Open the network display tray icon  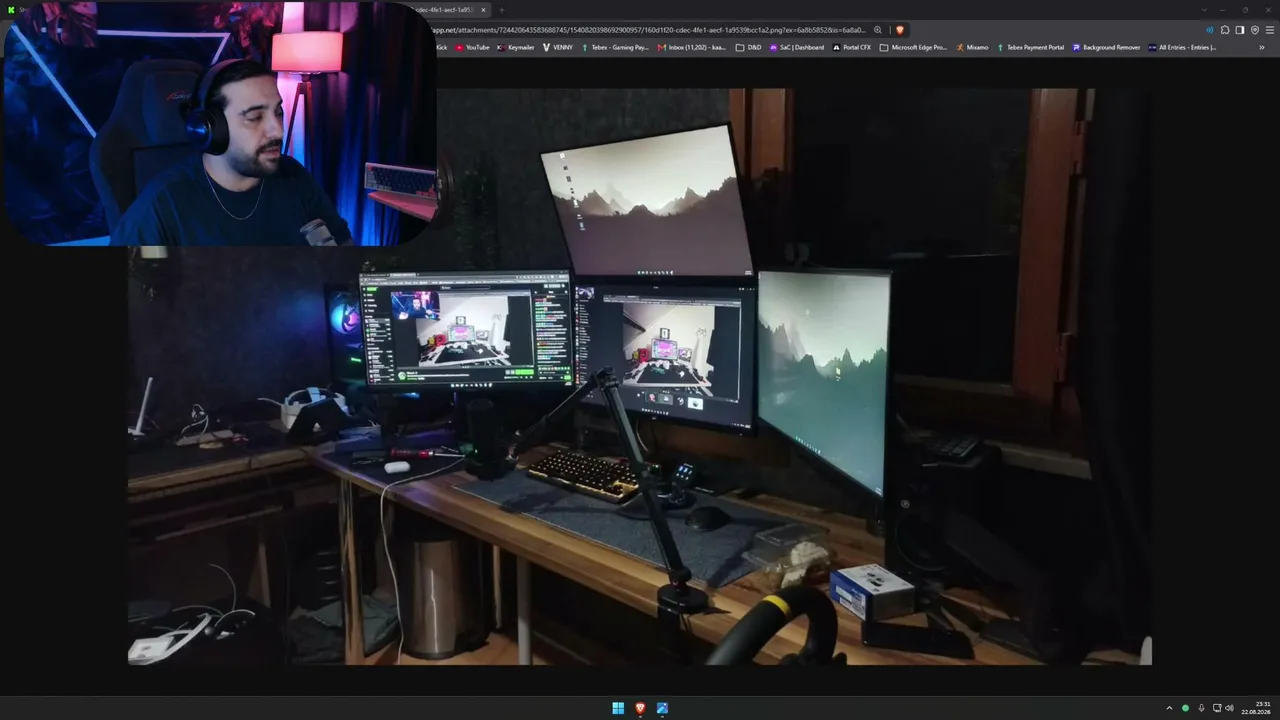(1217, 708)
